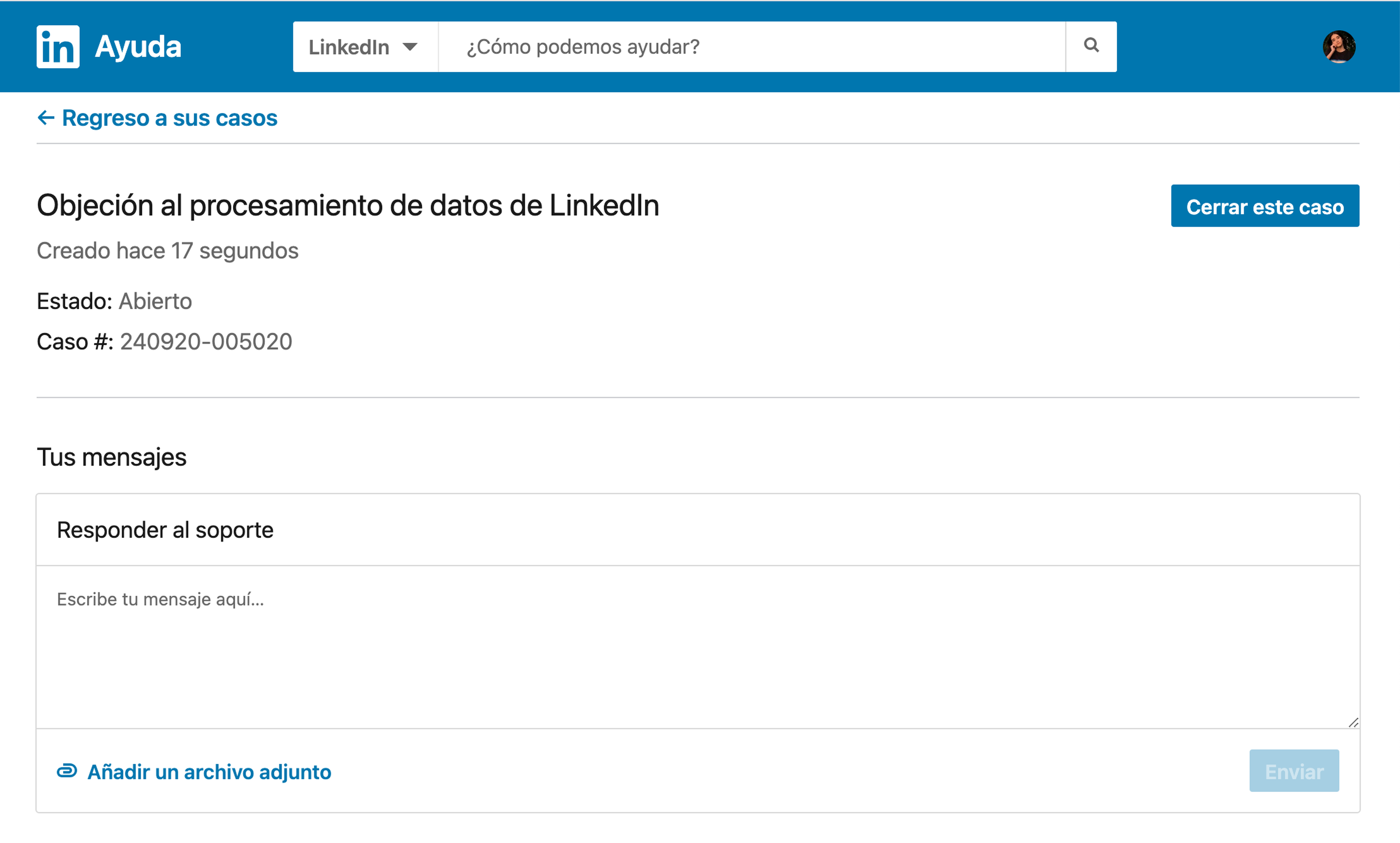Screen dimensions: 1400x843
Task: Click the Tus mensajes heading
Action: [x=111, y=457]
